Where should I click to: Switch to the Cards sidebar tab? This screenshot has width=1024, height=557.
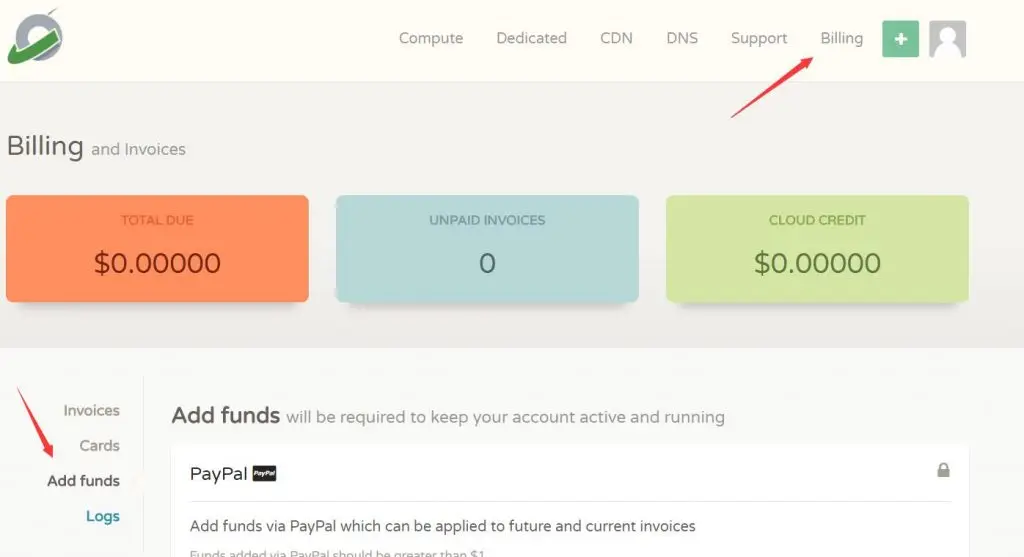[99, 446]
